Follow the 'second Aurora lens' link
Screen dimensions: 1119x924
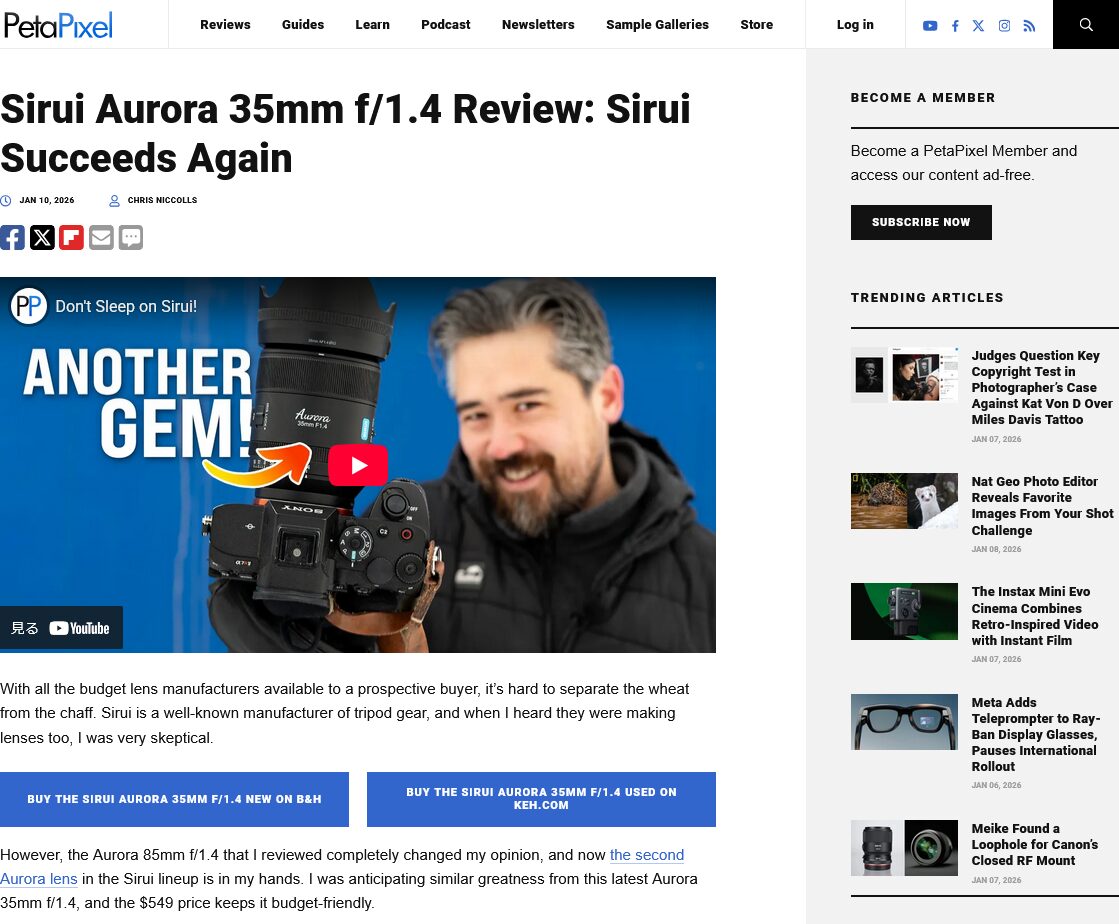coord(646,855)
